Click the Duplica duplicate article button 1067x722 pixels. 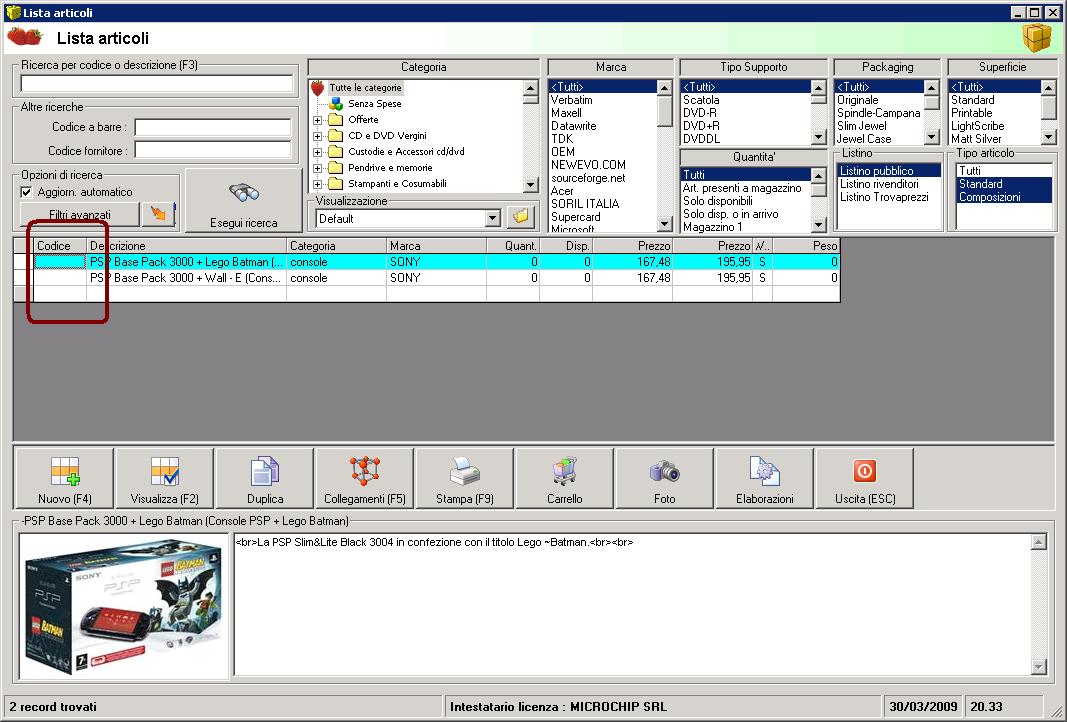265,478
